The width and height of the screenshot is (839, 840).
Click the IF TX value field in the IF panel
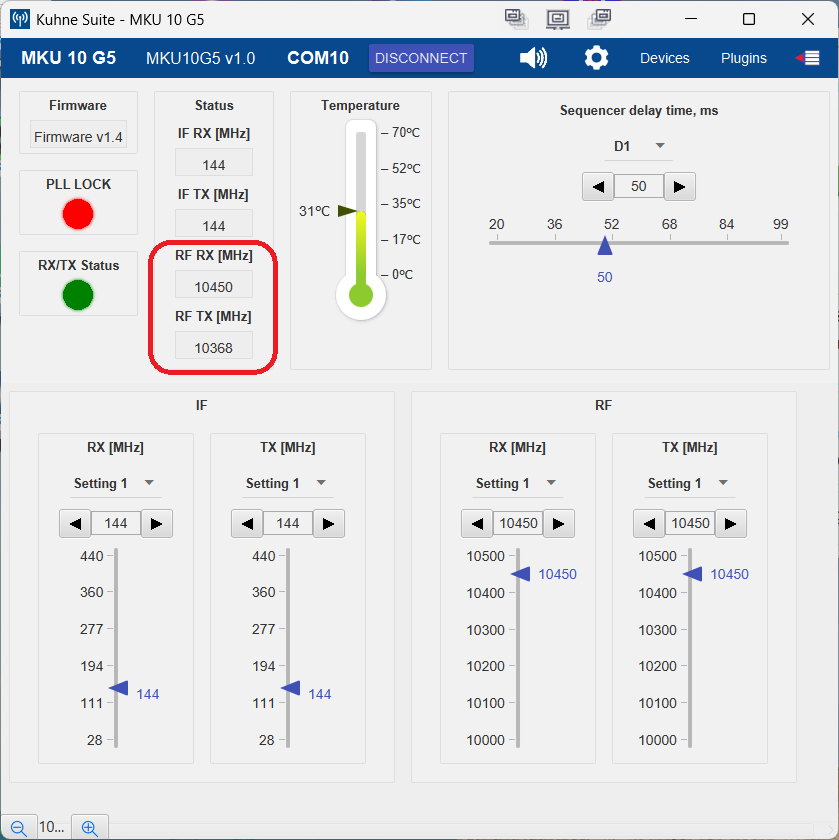pyautogui.click(x=288, y=523)
